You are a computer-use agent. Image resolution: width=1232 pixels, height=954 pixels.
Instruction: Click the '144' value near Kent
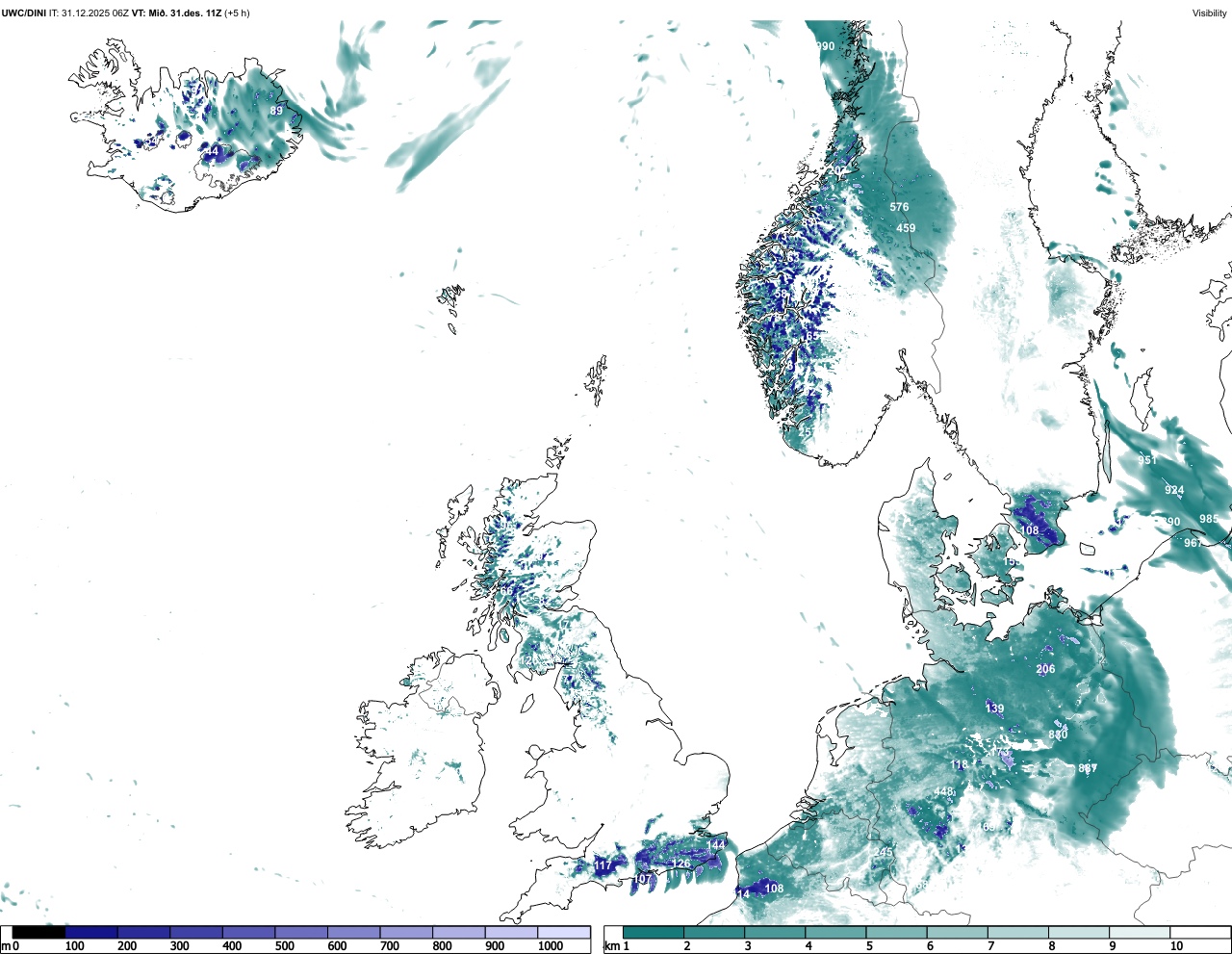pyautogui.click(x=716, y=845)
